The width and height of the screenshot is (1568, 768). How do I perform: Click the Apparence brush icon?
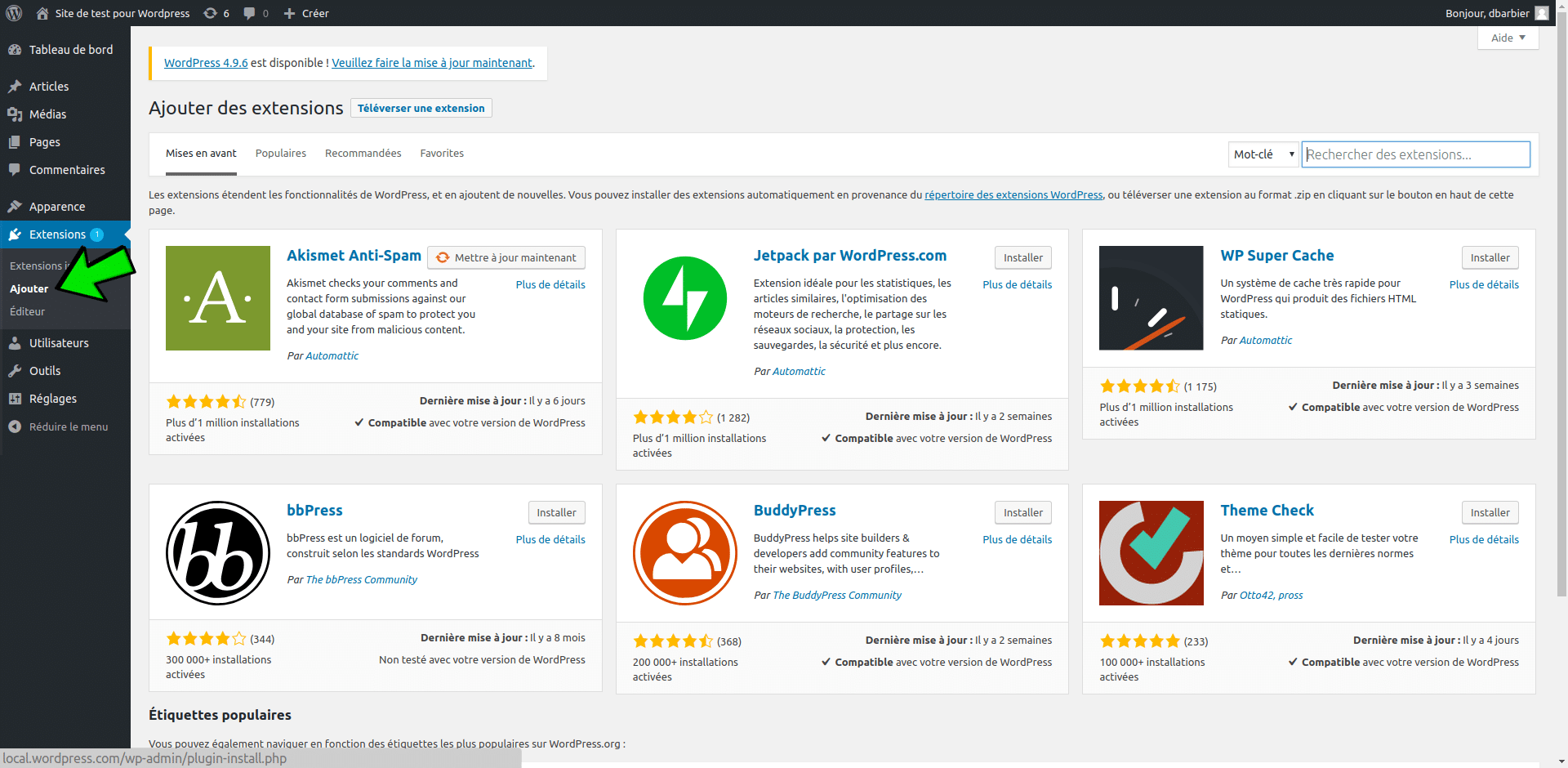coord(15,207)
